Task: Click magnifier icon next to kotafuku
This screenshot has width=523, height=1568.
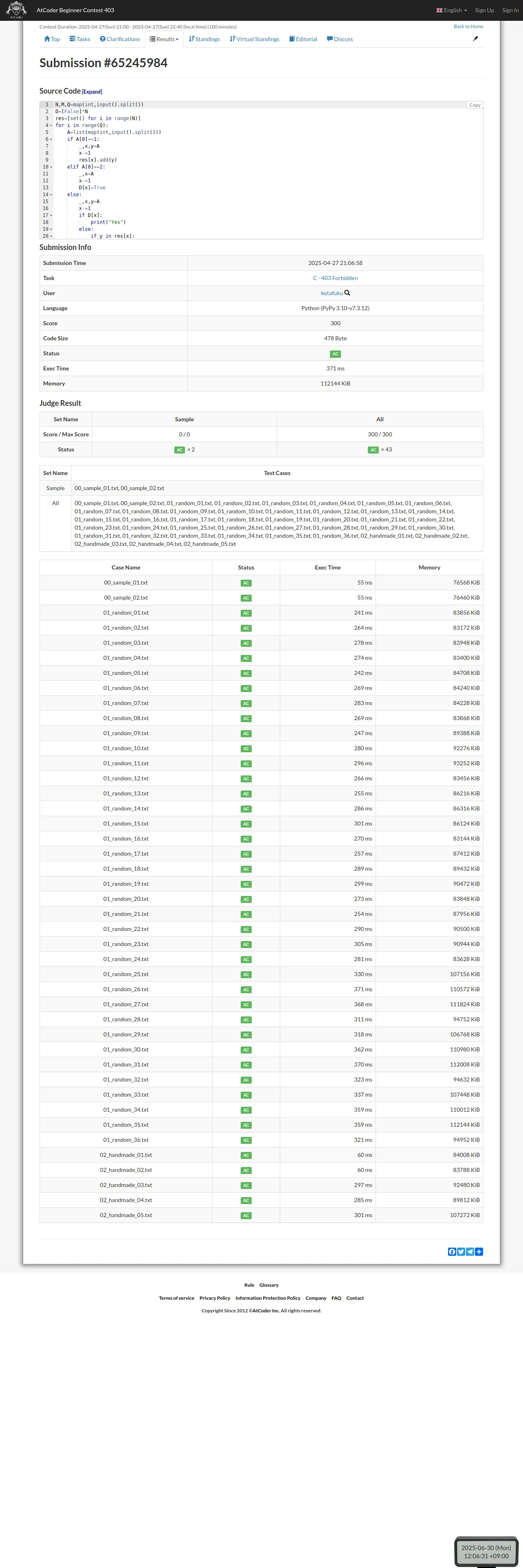Action: click(x=348, y=293)
